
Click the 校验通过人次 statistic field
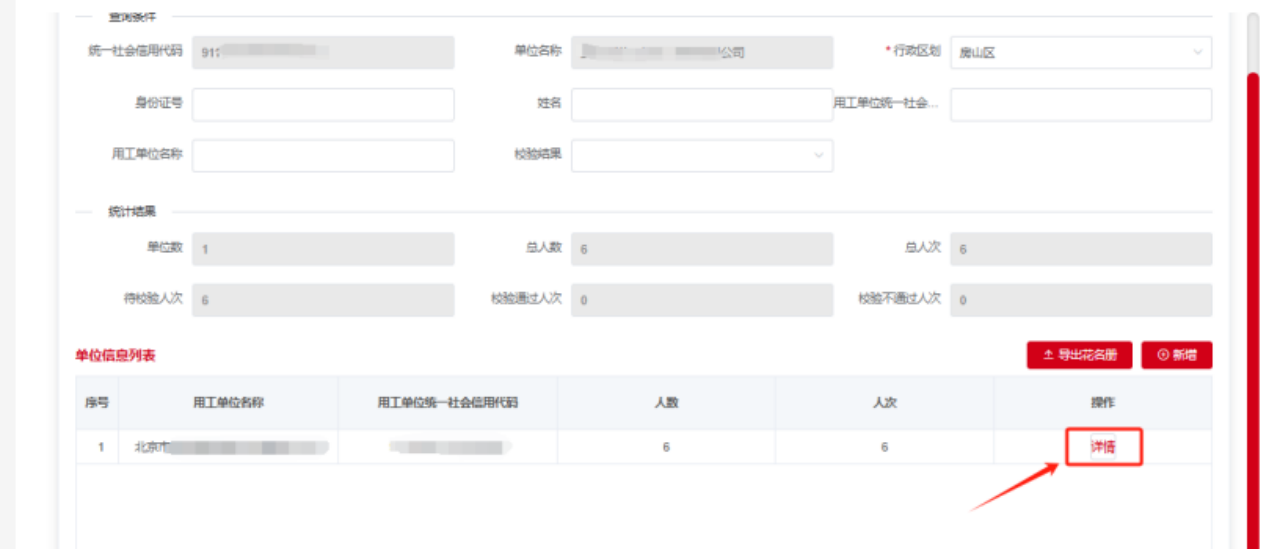(x=701, y=300)
